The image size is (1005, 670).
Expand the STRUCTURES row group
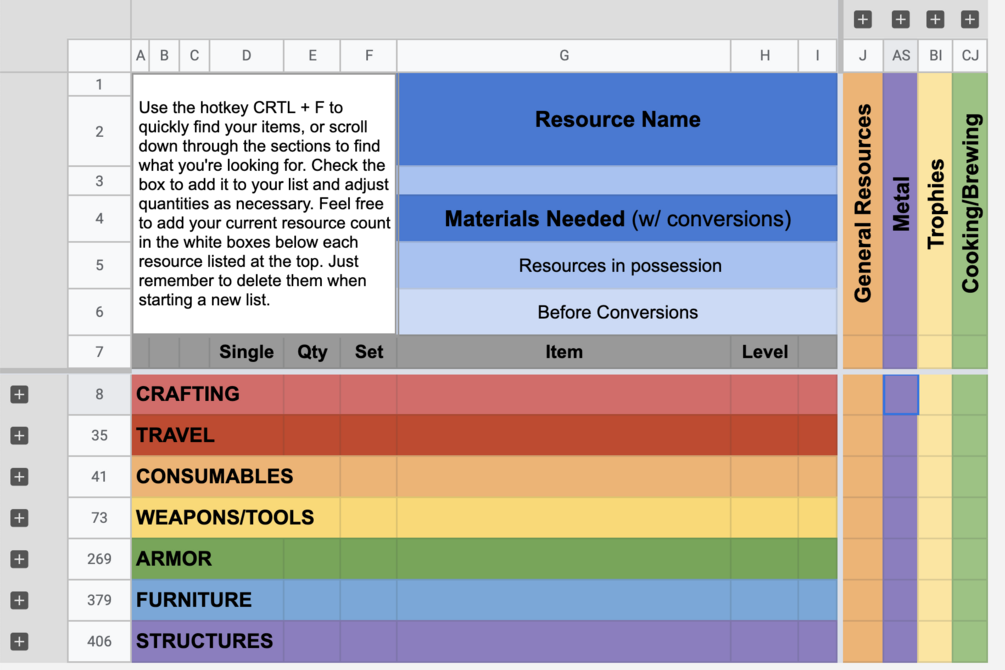[x=19, y=642]
